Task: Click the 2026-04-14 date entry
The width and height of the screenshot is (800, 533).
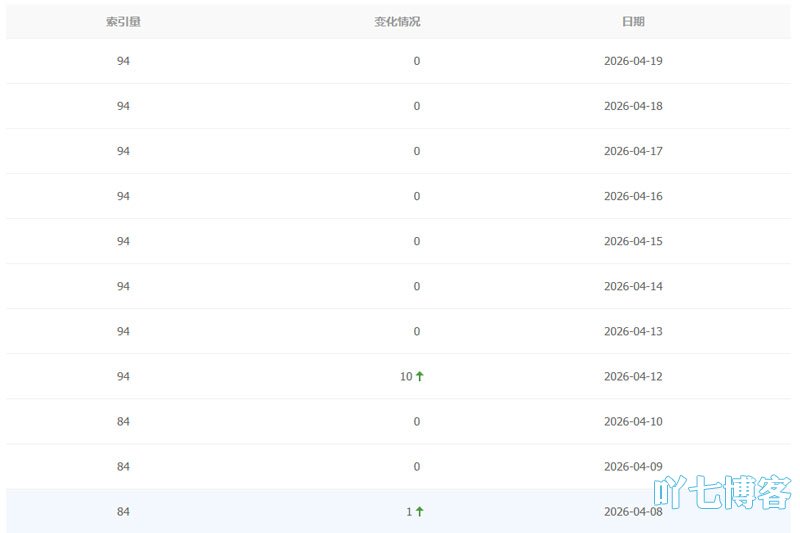Action: (x=633, y=286)
